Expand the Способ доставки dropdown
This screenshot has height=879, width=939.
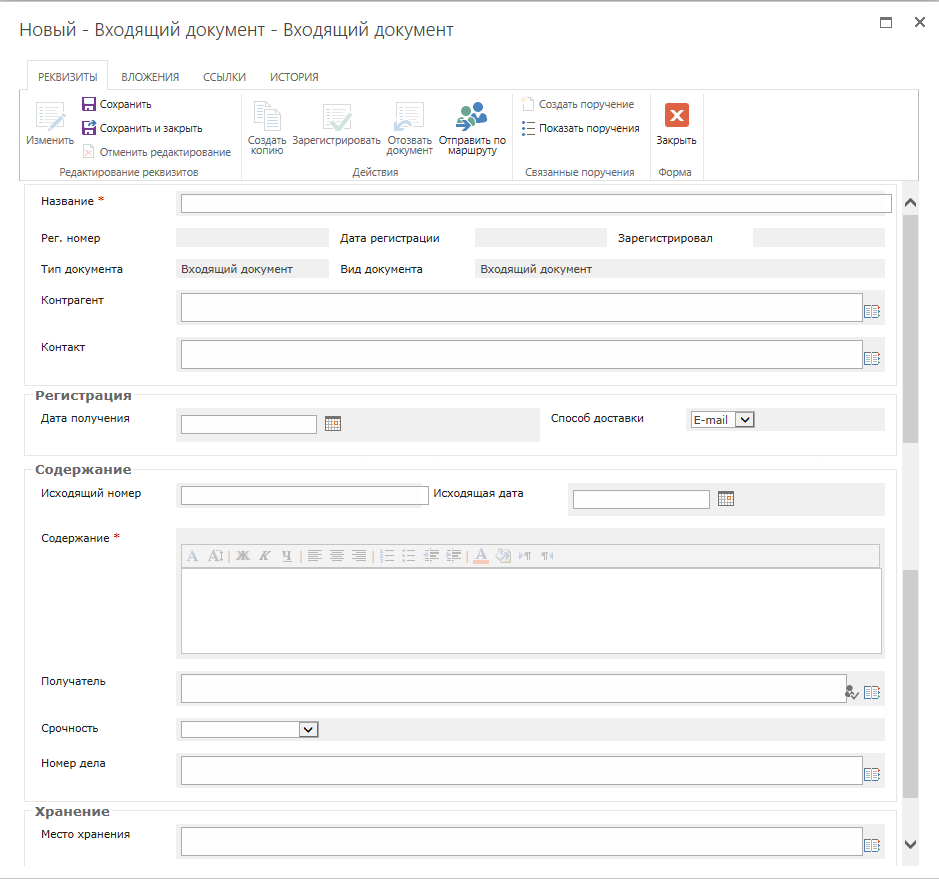pyautogui.click(x=743, y=420)
